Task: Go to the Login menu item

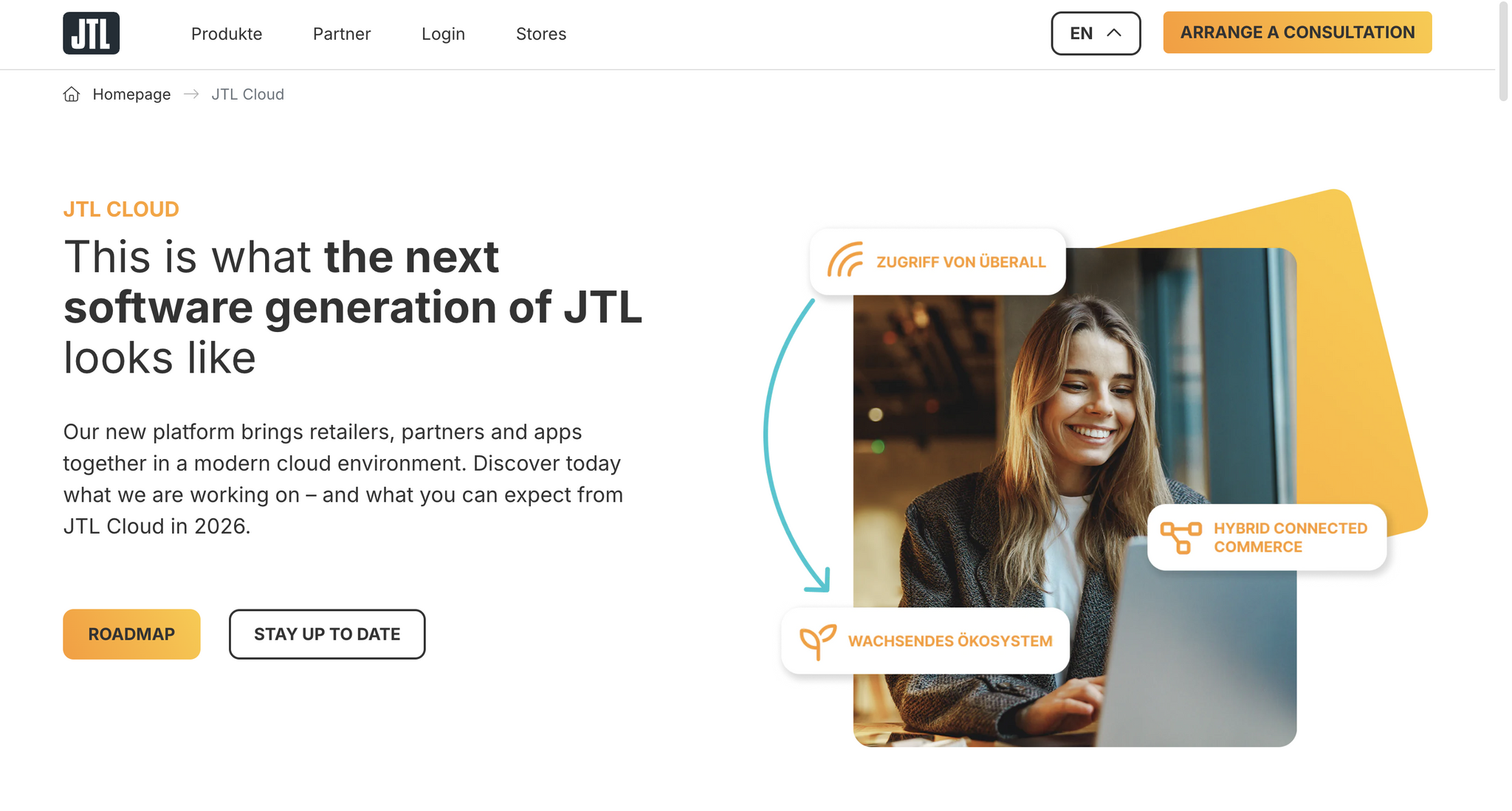Action: [x=443, y=34]
